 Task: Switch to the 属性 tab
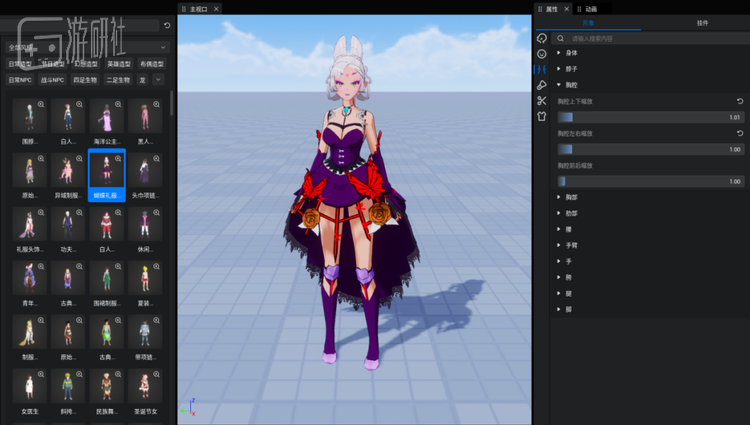click(551, 9)
